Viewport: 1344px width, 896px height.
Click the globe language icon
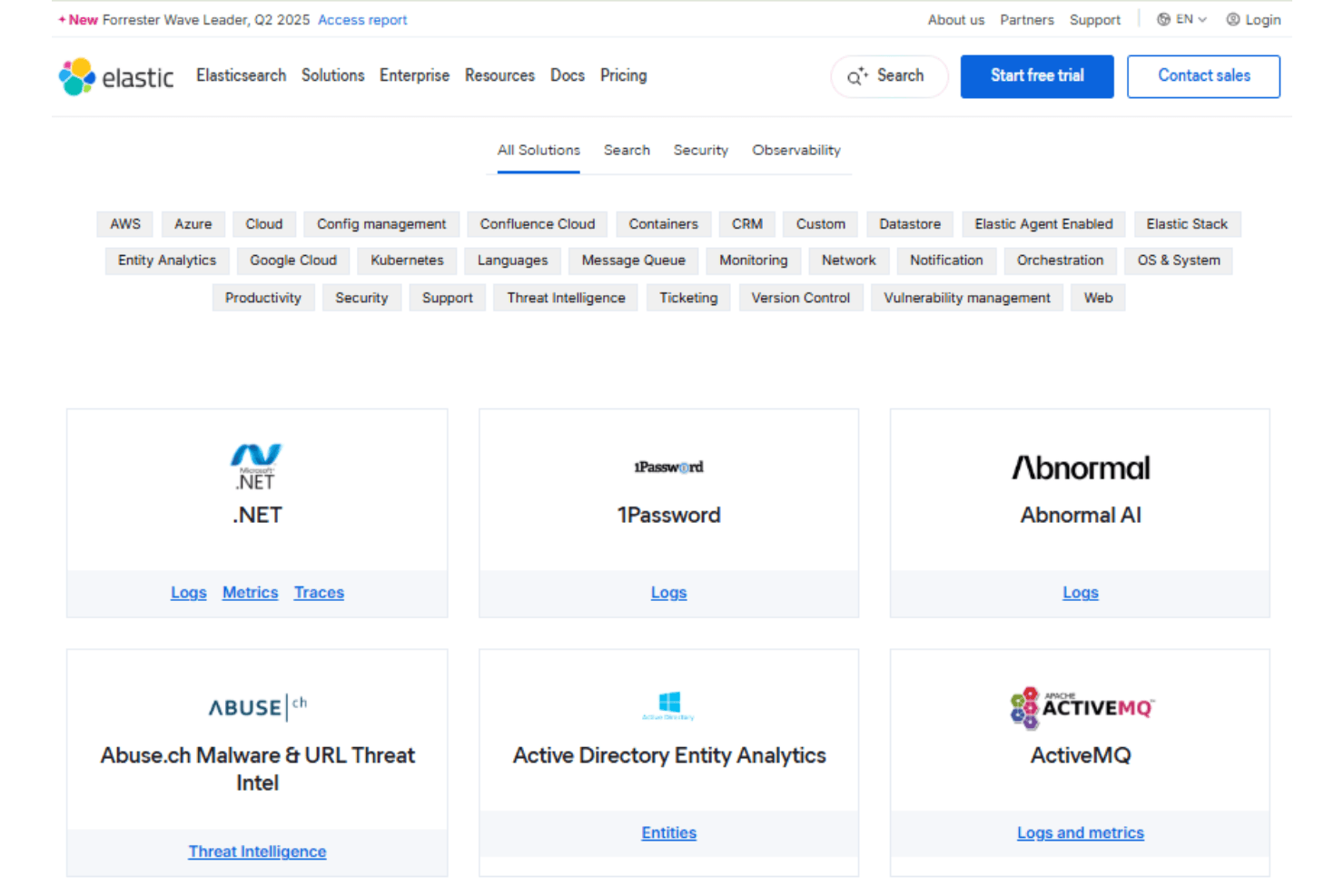(1163, 19)
